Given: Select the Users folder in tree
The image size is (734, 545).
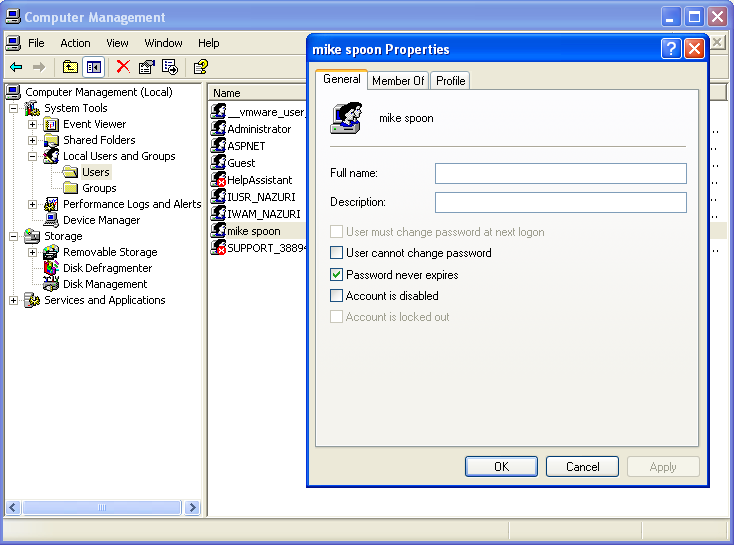Looking at the screenshot, I should [95, 172].
